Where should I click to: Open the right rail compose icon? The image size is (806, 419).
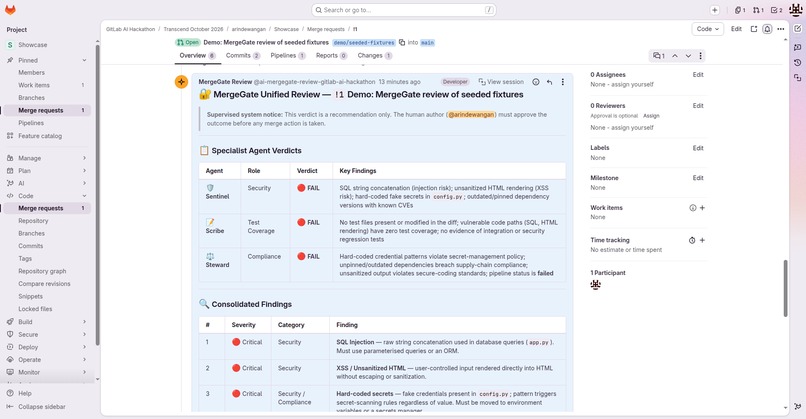click(797, 29)
